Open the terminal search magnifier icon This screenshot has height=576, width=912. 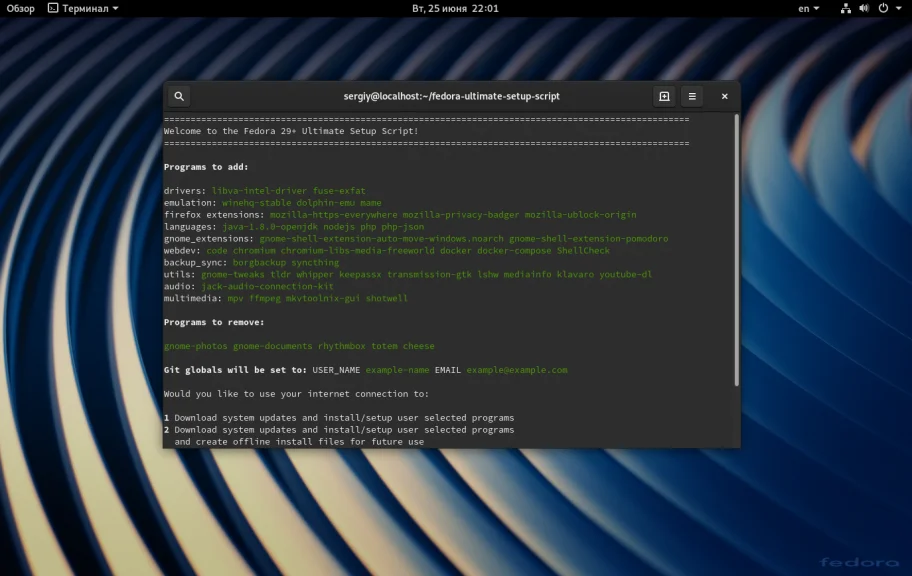point(179,96)
